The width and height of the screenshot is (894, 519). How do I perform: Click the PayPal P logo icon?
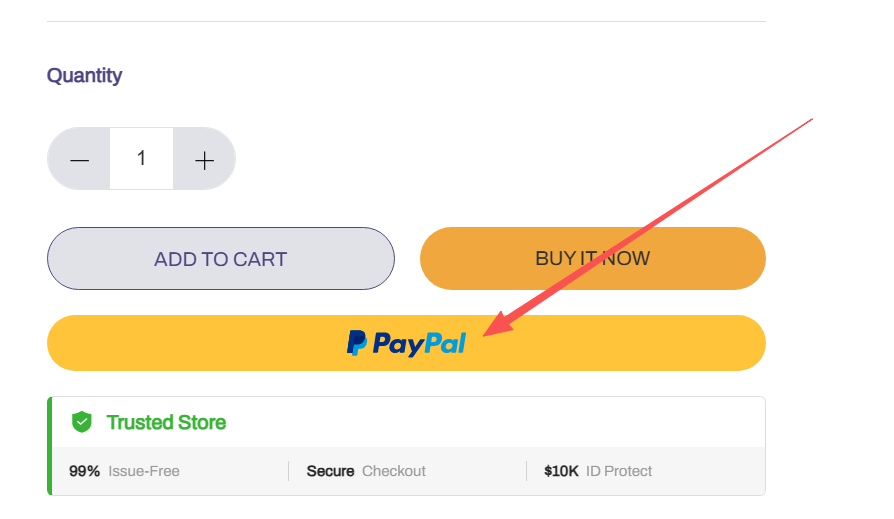point(357,343)
